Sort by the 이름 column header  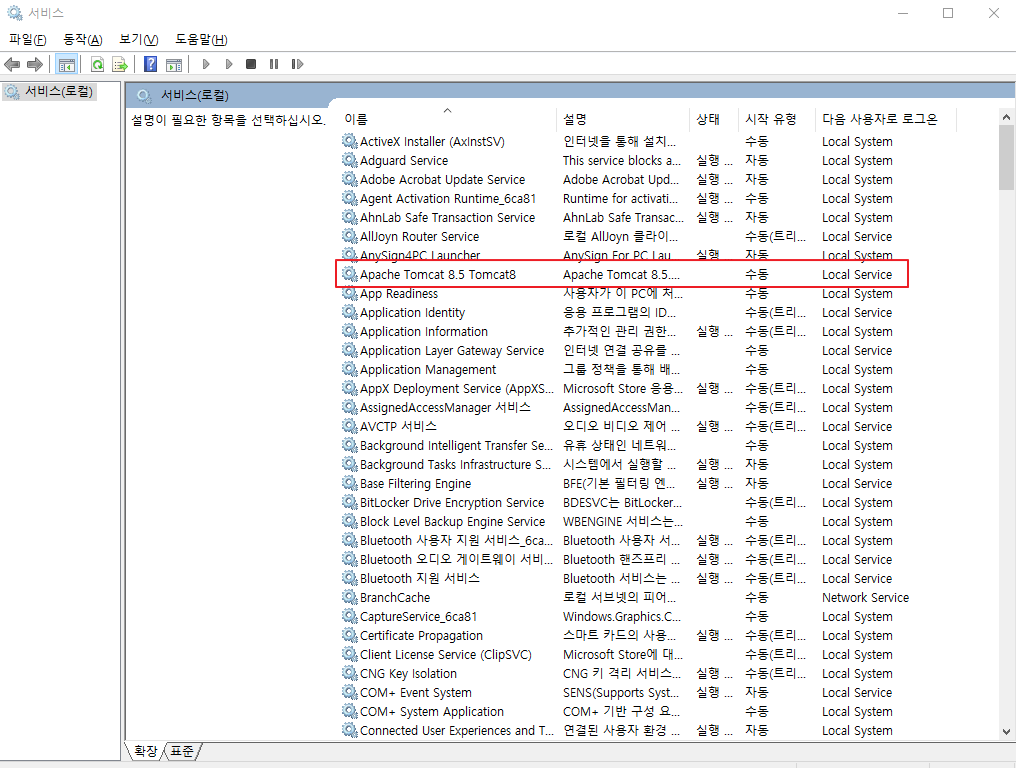(448, 119)
